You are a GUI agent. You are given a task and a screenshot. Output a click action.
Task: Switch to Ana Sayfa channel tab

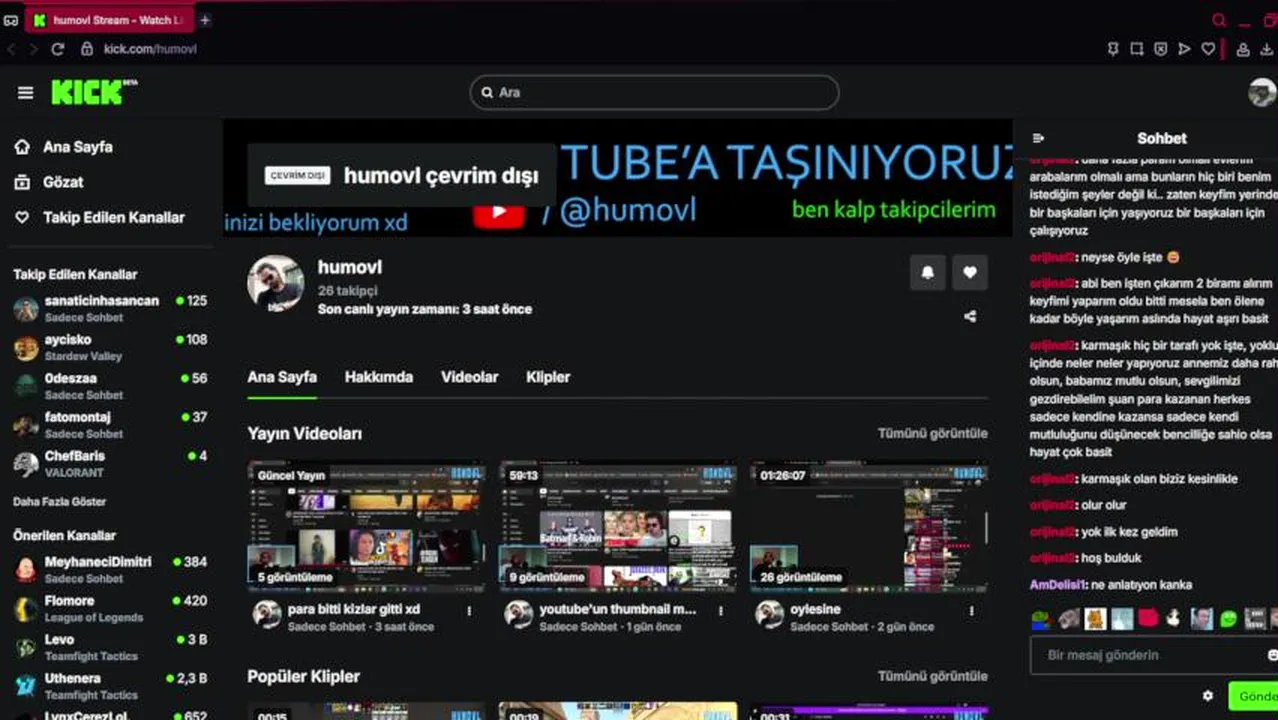click(x=282, y=377)
